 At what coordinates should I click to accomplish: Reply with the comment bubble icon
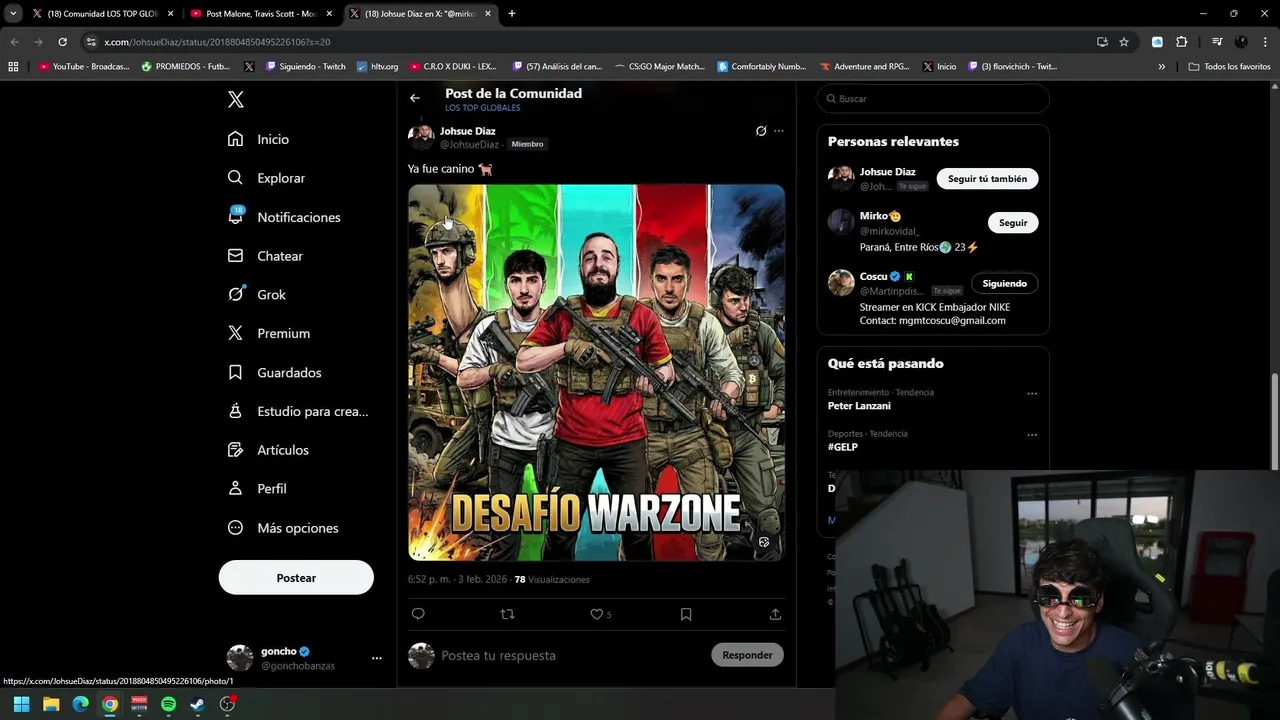[418, 614]
